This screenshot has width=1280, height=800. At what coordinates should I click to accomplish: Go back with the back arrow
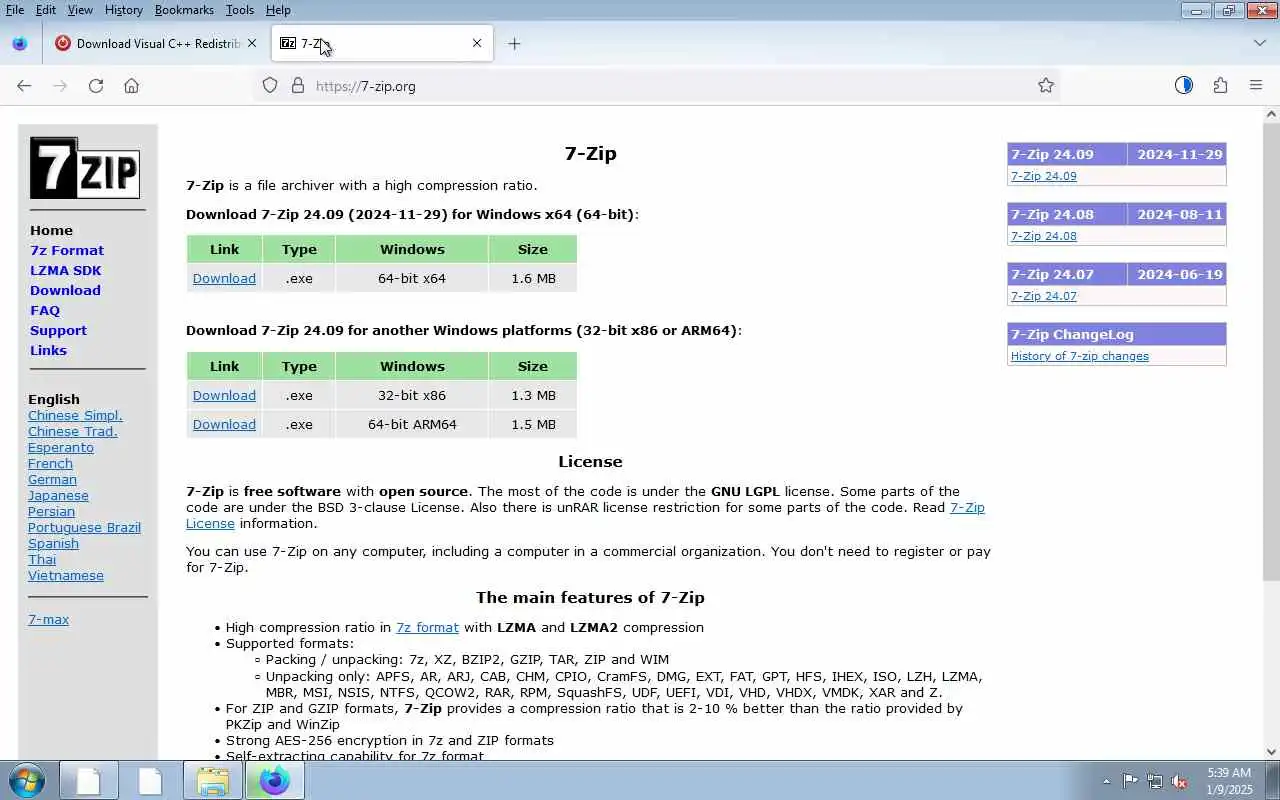24,86
